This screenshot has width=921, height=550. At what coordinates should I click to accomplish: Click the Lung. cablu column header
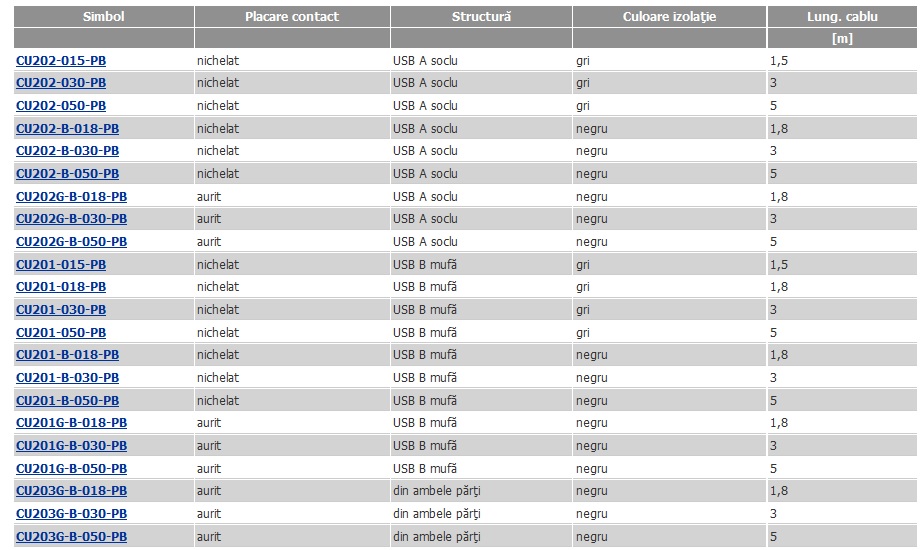[x=842, y=16]
